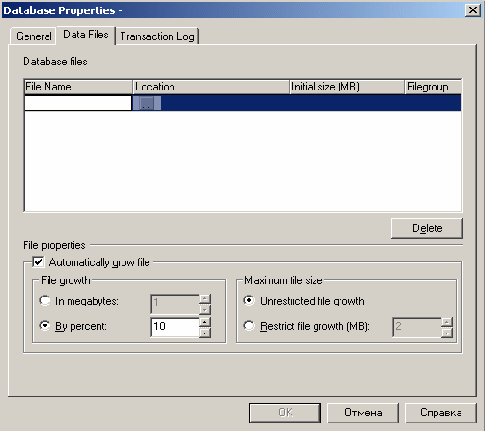The height and width of the screenshot is (432, 486).
Task: Click the Отмена cancel button
Action: coord(363,413)
